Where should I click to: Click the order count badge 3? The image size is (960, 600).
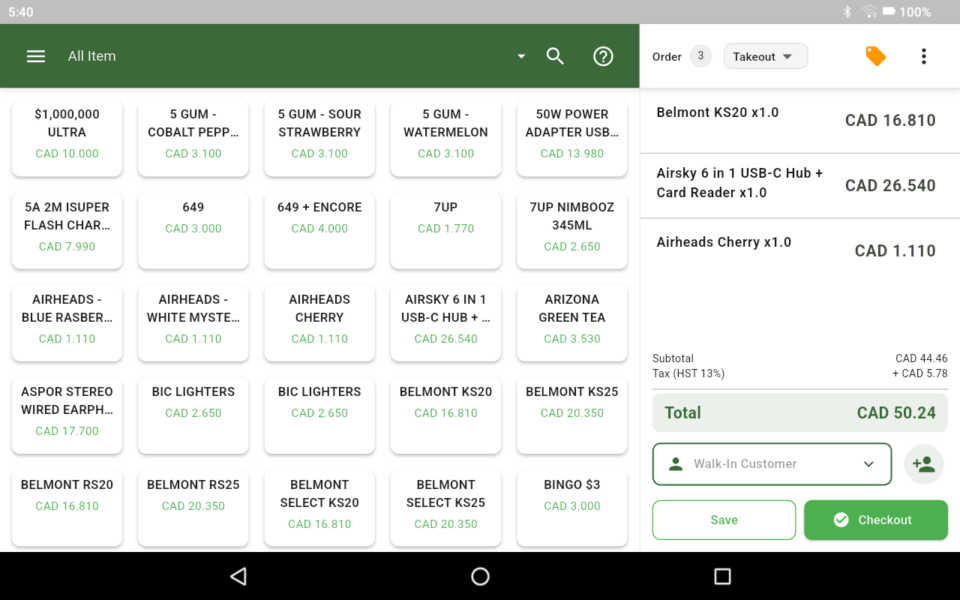[700, 56]
